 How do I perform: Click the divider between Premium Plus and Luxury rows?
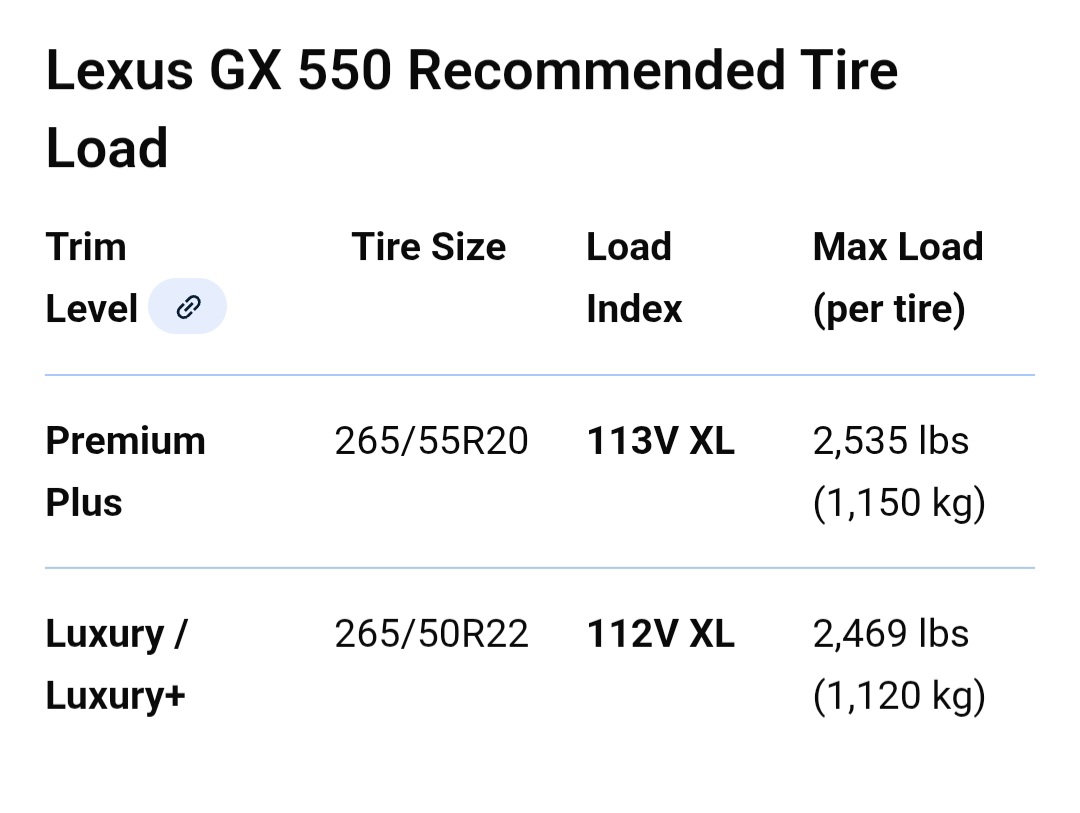click(540, 568)
